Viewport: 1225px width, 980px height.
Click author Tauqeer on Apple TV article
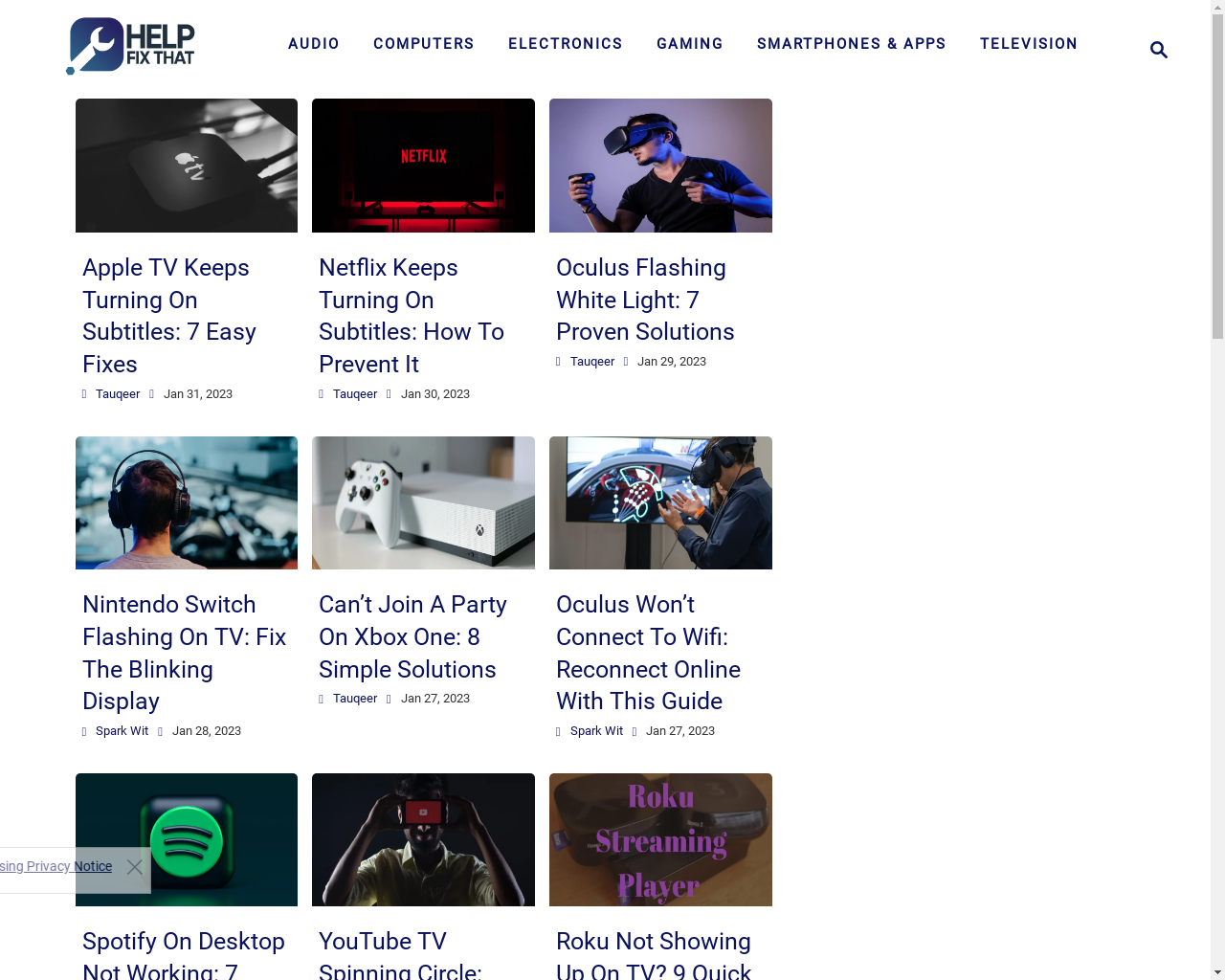118,394
